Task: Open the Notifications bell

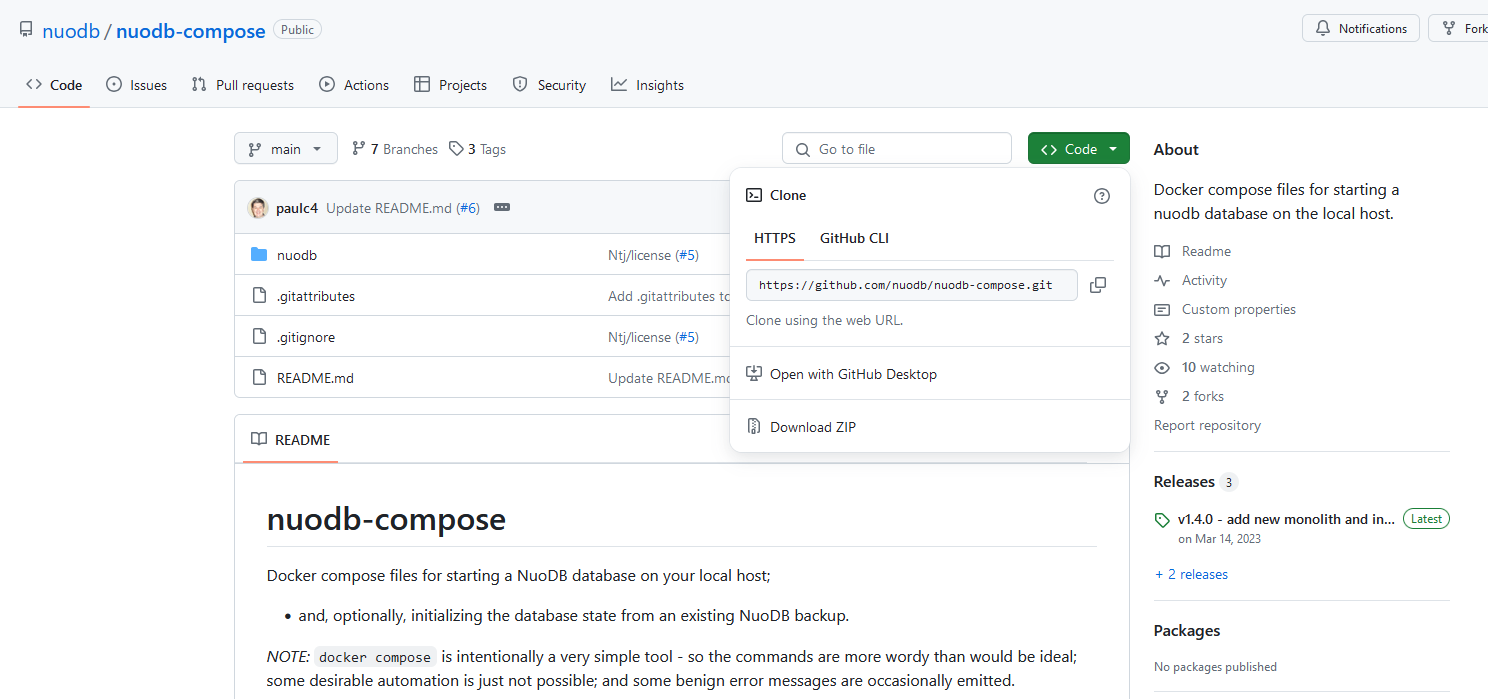Action: pos(1360,27)
